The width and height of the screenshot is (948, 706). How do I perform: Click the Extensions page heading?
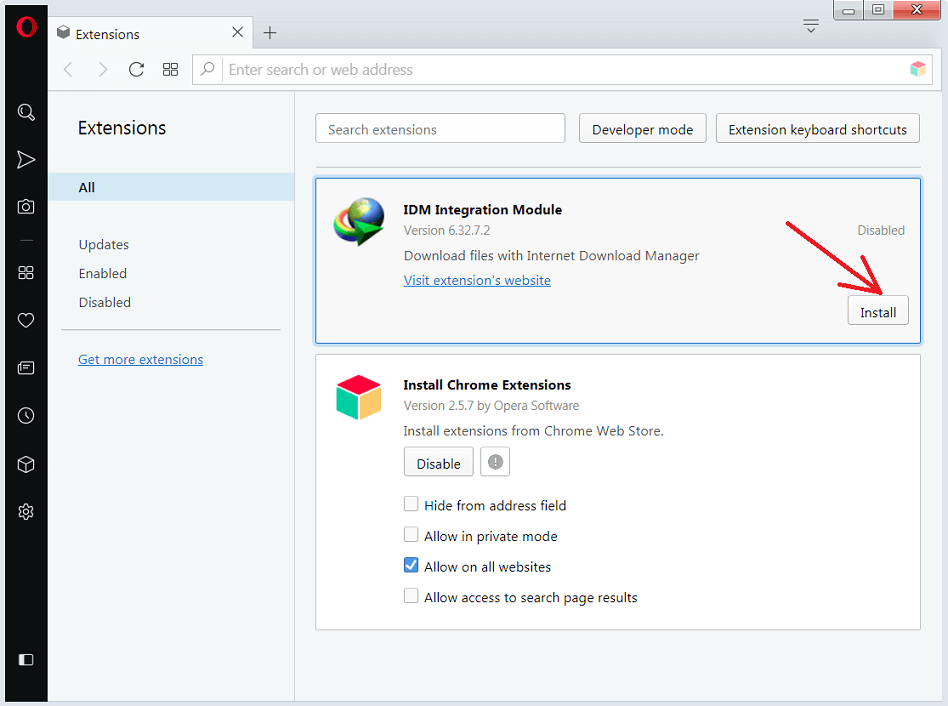(x=122, y=128)
